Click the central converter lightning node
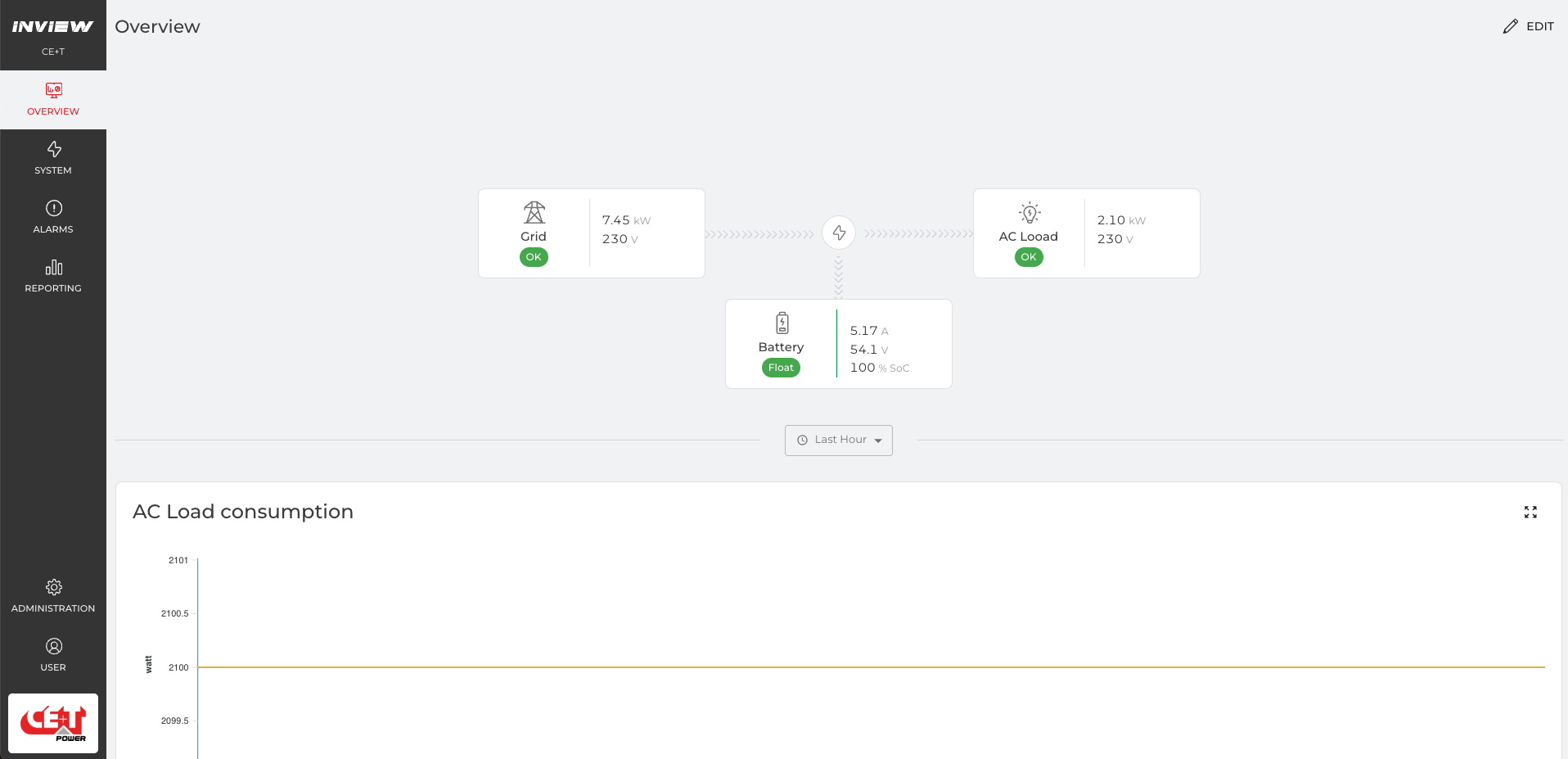 pyautogui.click(x=839, y=233)
